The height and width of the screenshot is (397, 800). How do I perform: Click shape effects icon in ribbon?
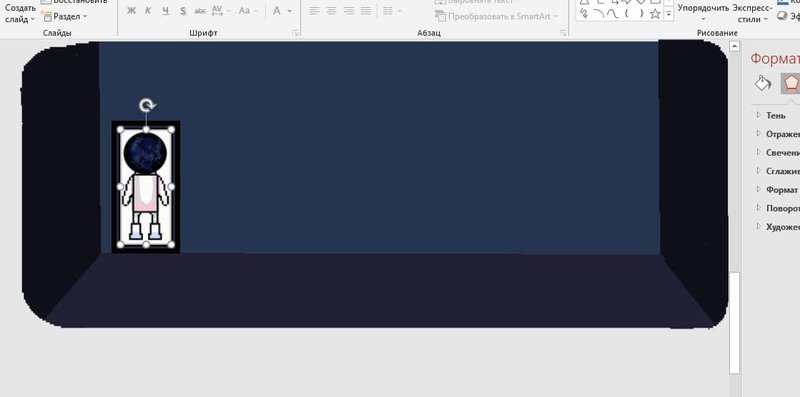coord(781,16)
